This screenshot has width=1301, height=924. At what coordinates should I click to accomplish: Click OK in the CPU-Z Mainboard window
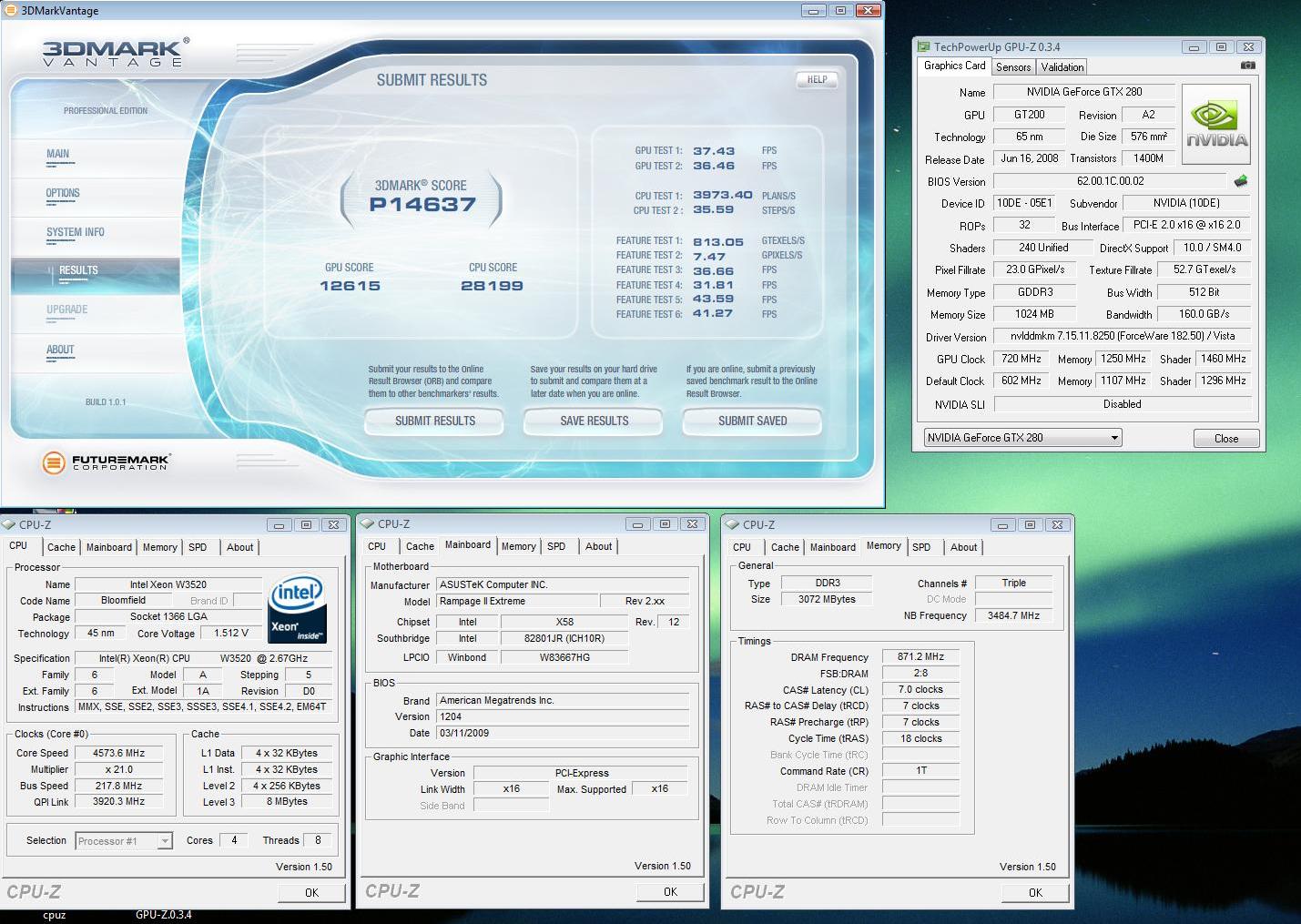pos(670,892)
